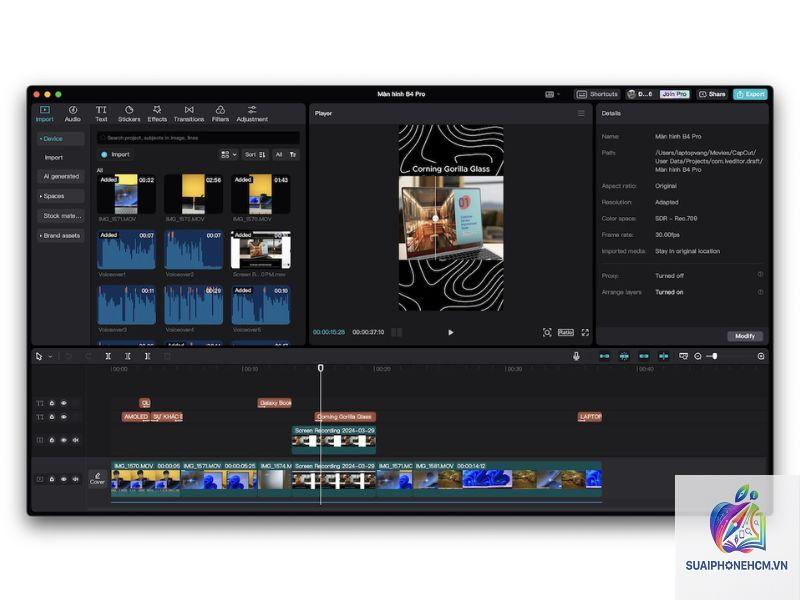
Task: Open the pointer tool mode dropdown
Action: pos(51,357)
